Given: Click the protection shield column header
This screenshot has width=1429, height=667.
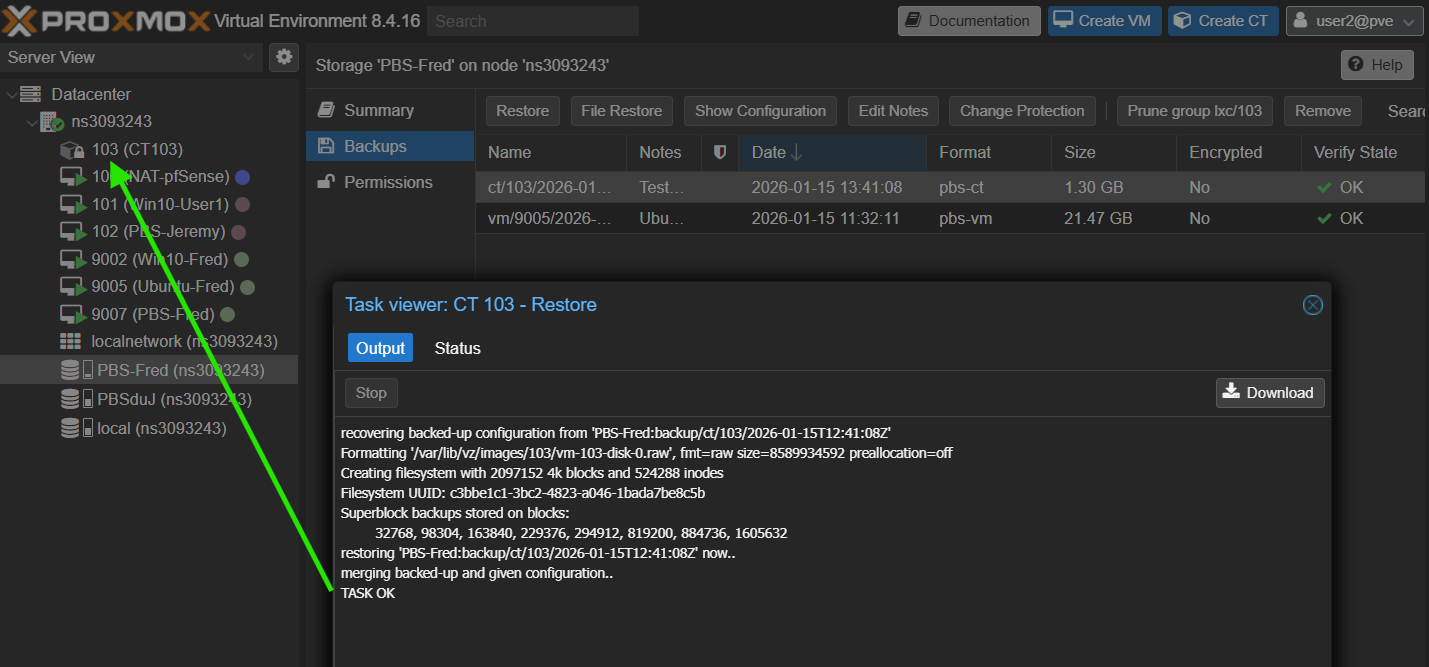Looking at the screenshot, I should pyautogui.click(x=718, y=153).
